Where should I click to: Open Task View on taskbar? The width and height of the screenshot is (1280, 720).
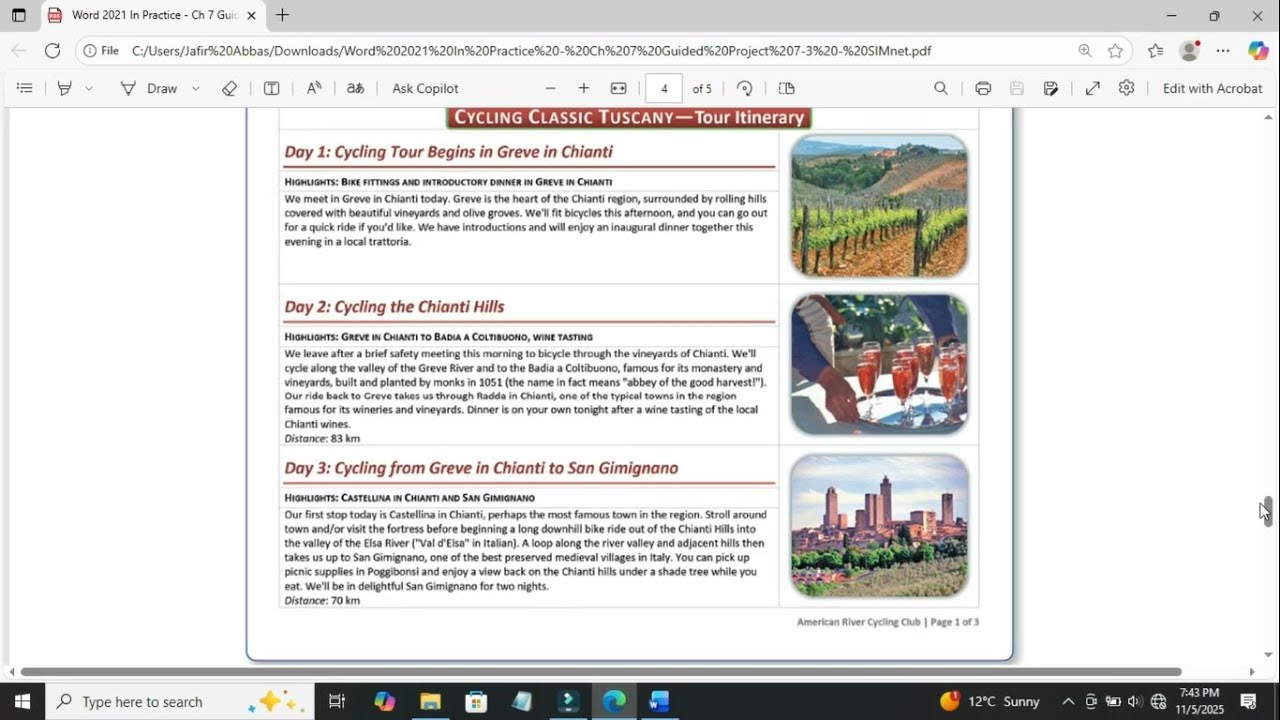[337, 701]
